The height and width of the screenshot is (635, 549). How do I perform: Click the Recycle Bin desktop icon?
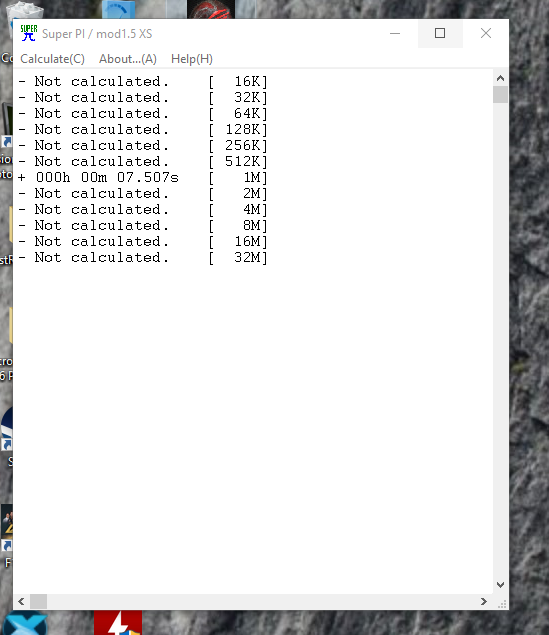point(25,10)
